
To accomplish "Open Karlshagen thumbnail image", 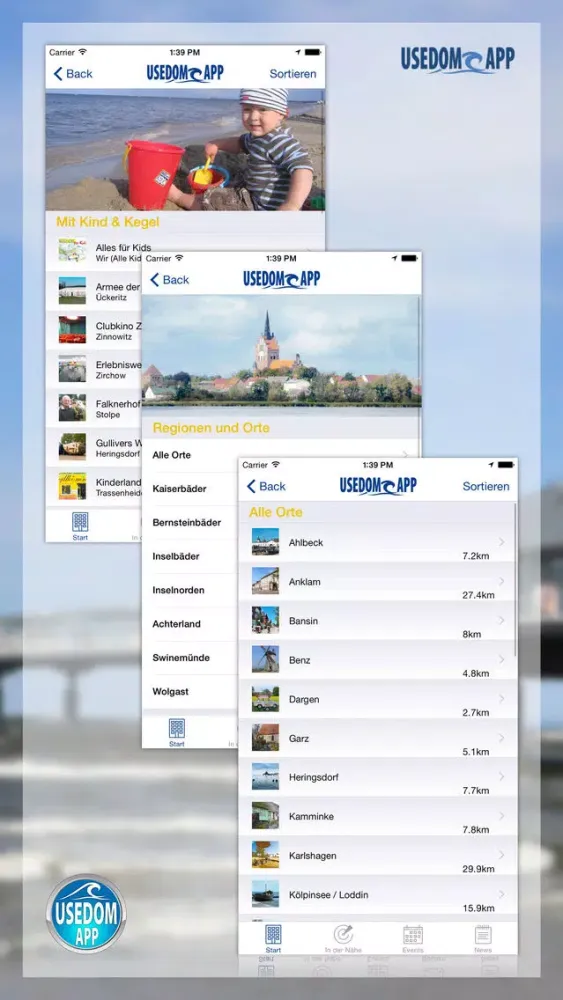I will tap(265, 855).
